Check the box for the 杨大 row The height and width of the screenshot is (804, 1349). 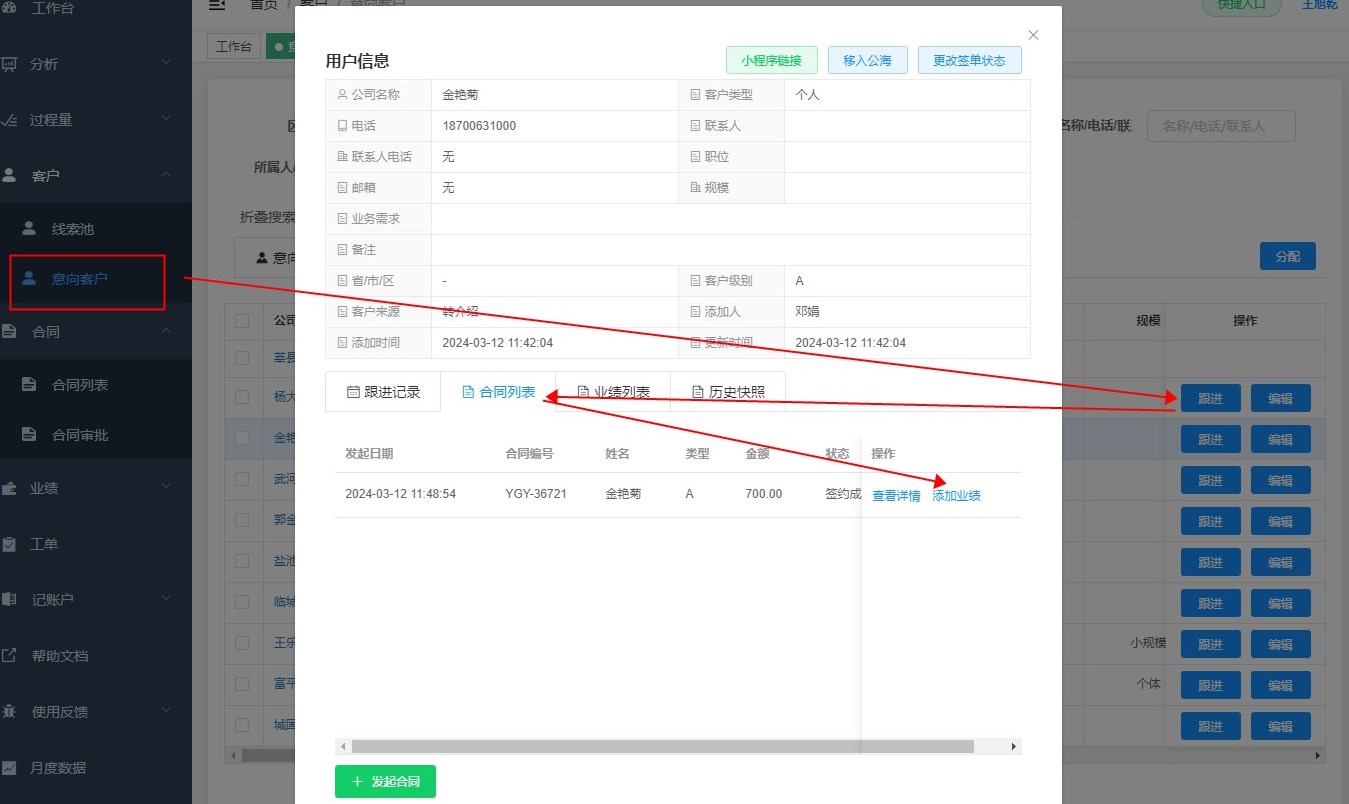click(242, 397)
